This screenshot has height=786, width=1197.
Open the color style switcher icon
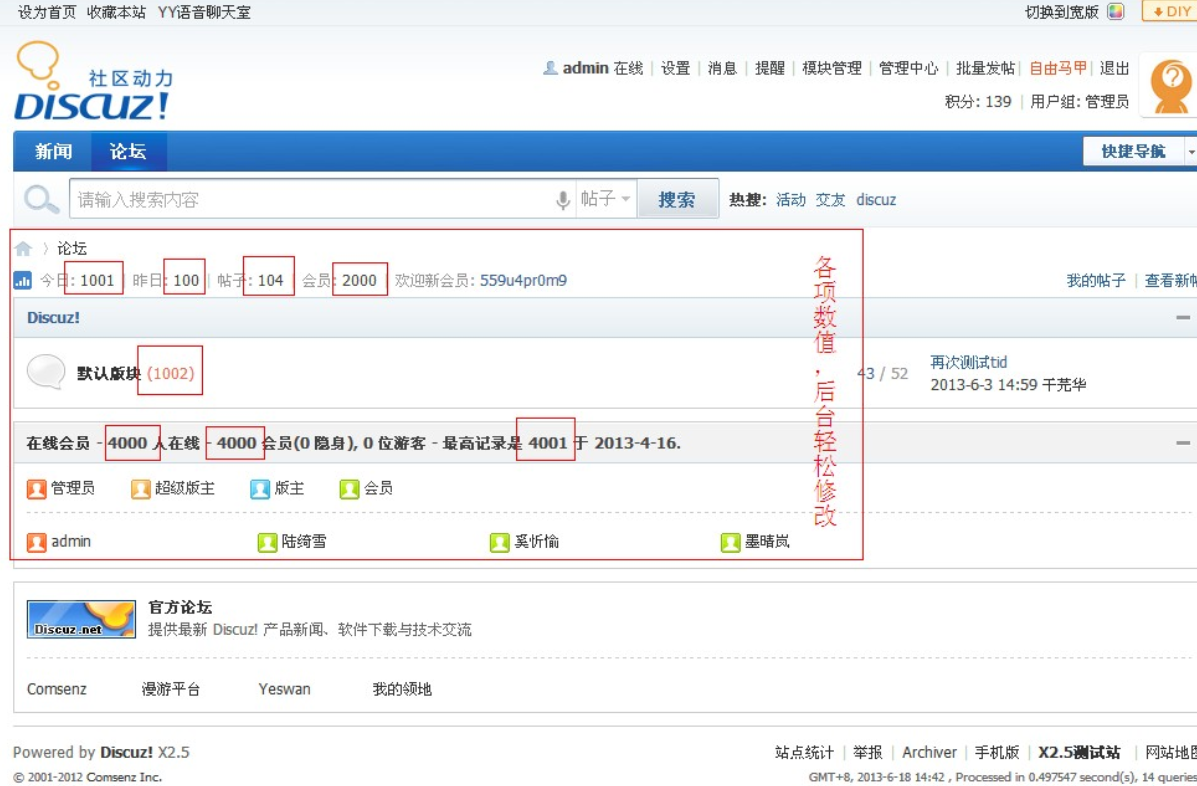coord(1116,11)
